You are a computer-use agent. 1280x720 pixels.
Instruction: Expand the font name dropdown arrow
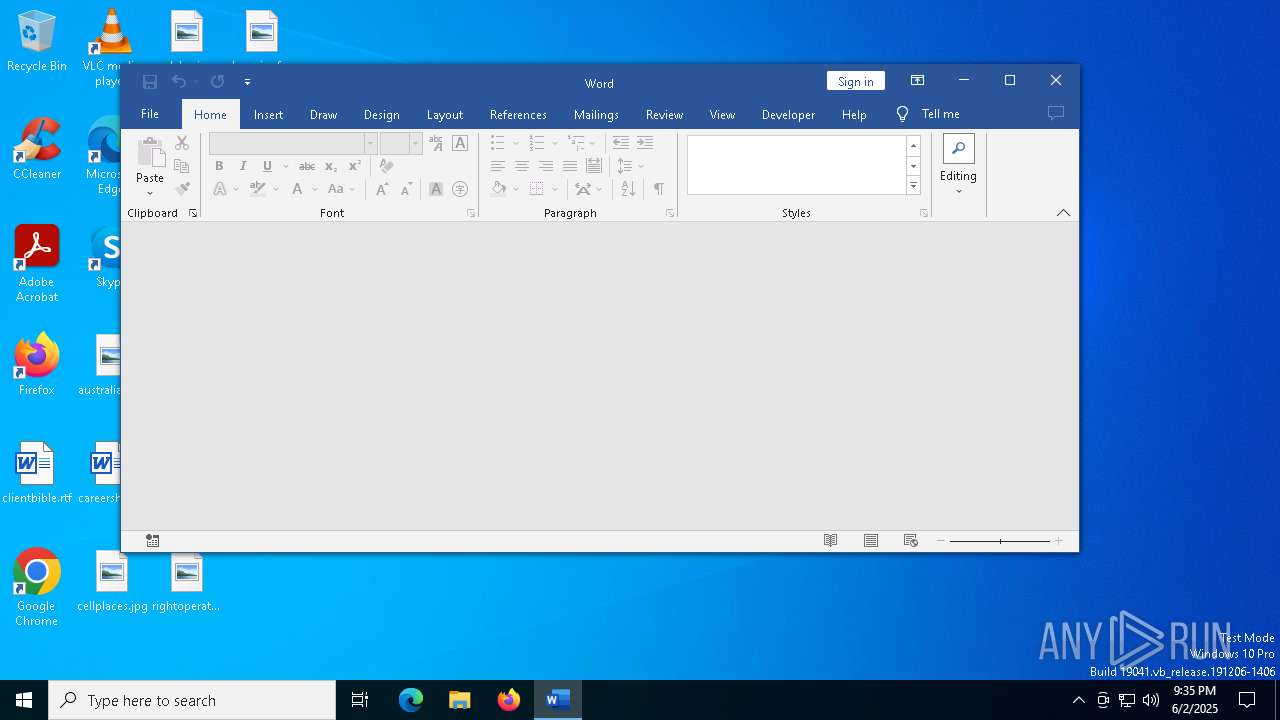point(370,143)
